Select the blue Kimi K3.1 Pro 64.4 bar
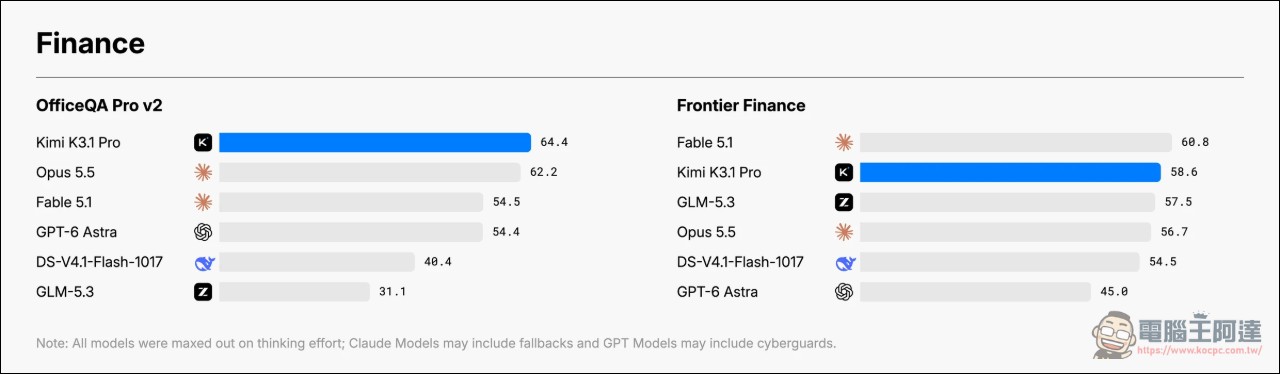1280x374 pixels. click(x=375, y=143)
